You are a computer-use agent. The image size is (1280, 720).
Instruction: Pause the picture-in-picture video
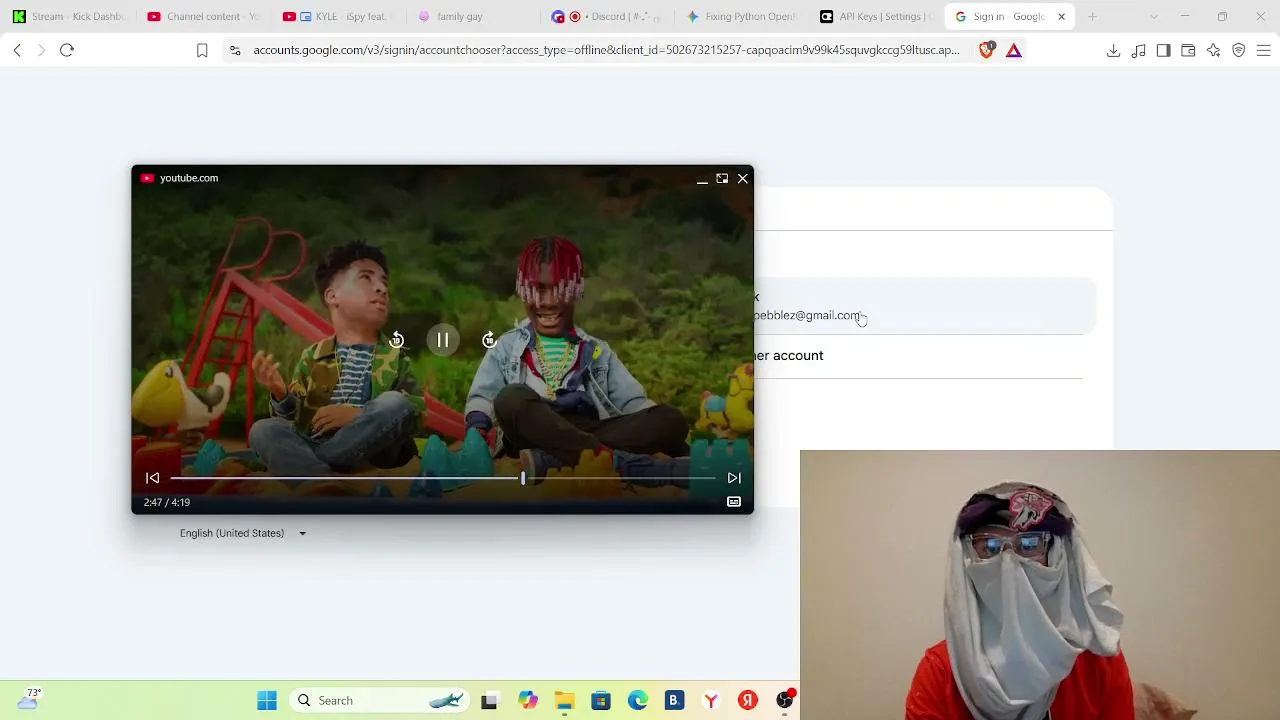(x=442, y=340)
